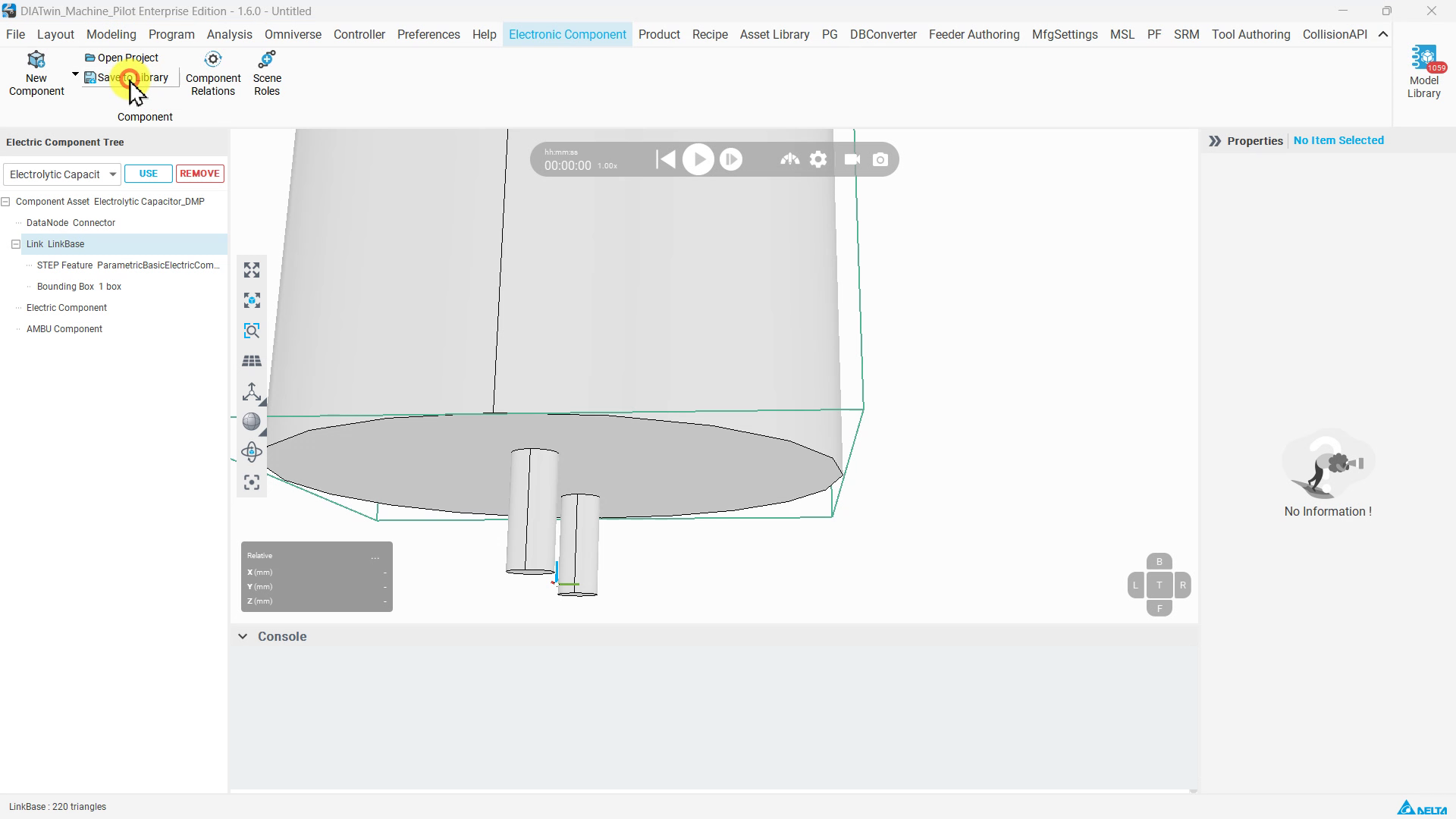Collapse the Console panel
Viewport: 1456px width, 819px height.
[243, 637]
